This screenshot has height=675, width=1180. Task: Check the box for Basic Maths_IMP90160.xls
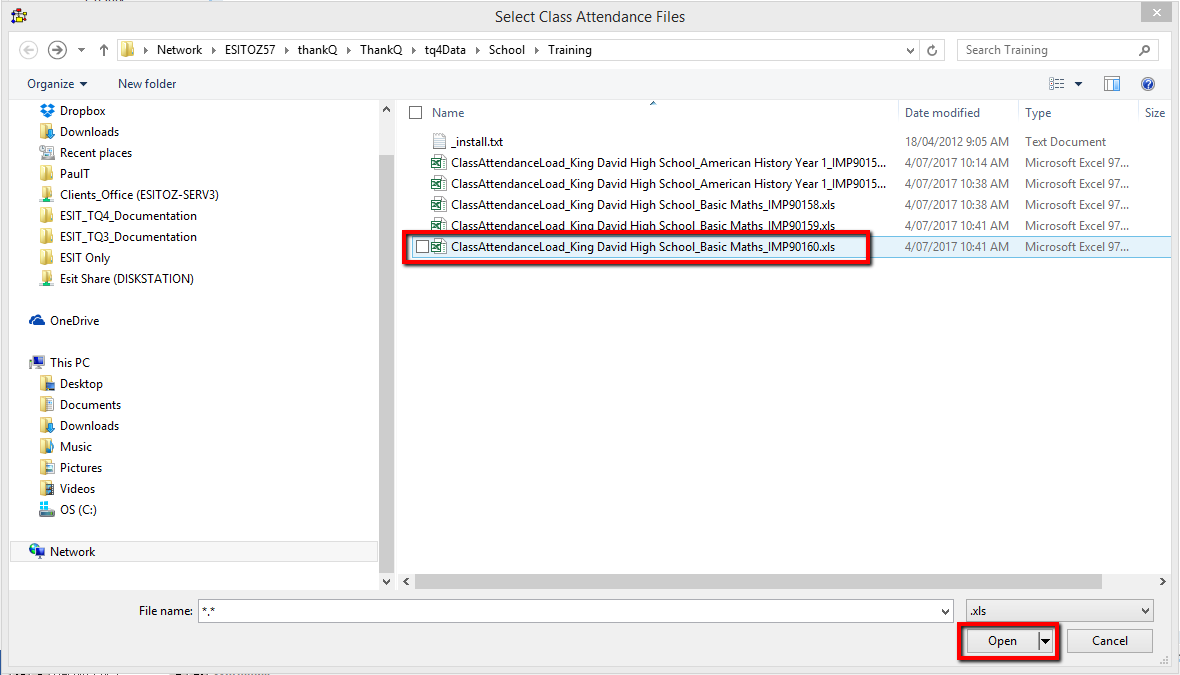tap(422, 247)
